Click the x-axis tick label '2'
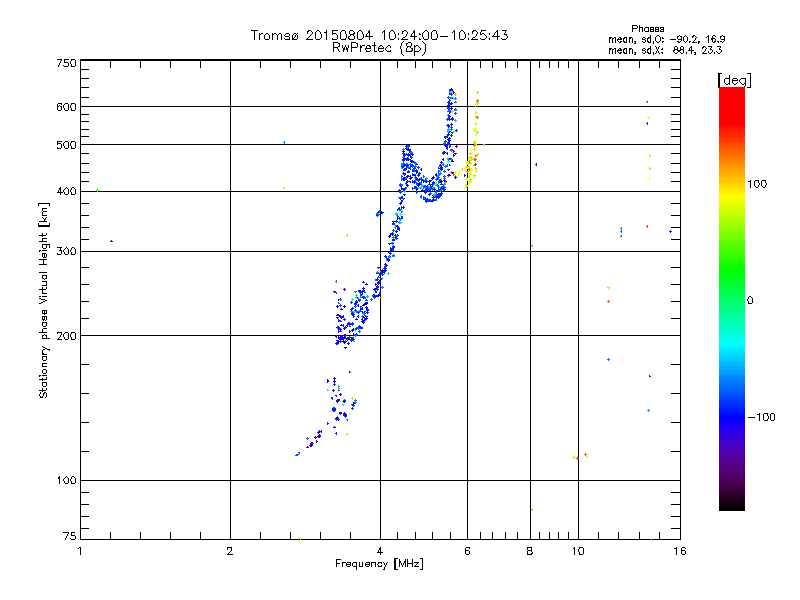Image resolution: width=800 pixels, height=600 pixels. click(x=230, y=551)
